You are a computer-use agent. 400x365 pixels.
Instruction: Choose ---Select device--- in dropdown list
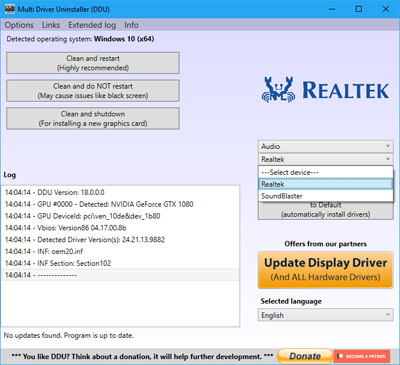(x=325, y=172)
